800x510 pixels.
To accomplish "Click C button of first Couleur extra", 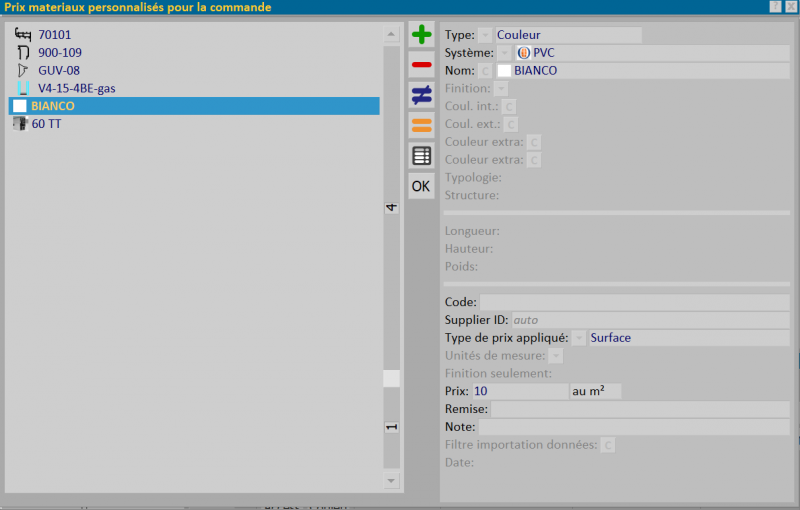I will click(x=534, y=142).
